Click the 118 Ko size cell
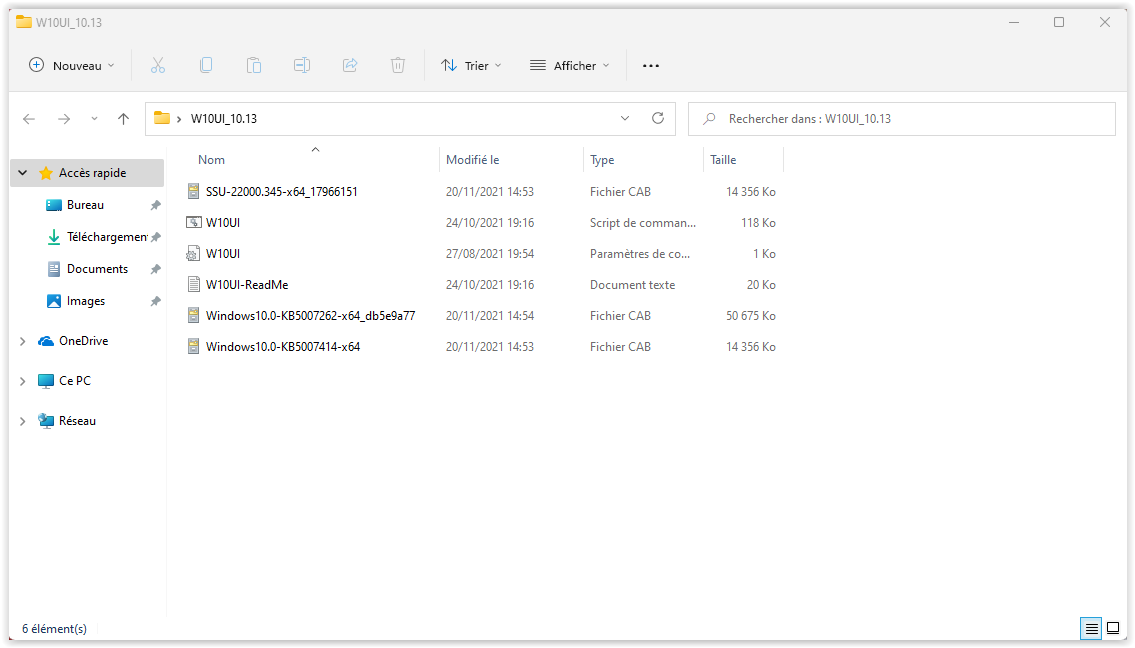1135x648 pixels. 758,223
